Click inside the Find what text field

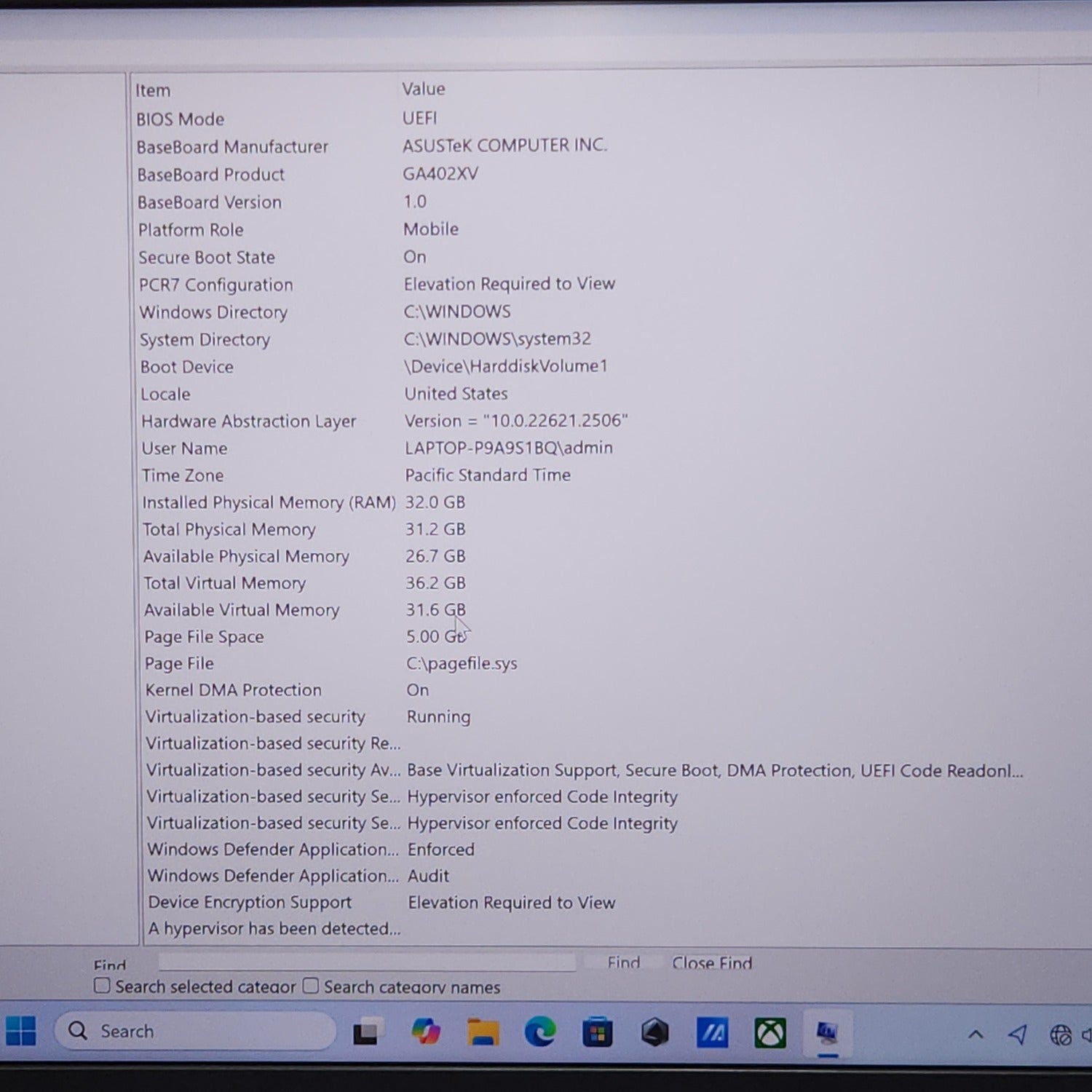367,962
